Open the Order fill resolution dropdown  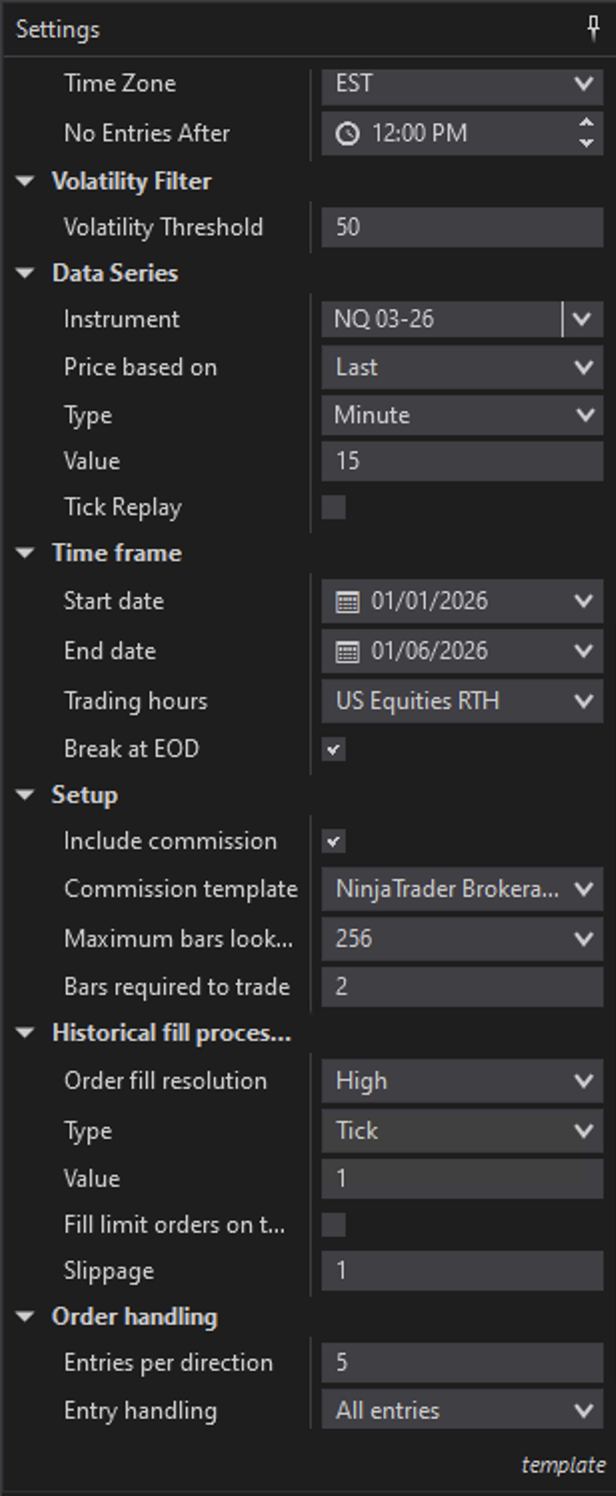584,1081
